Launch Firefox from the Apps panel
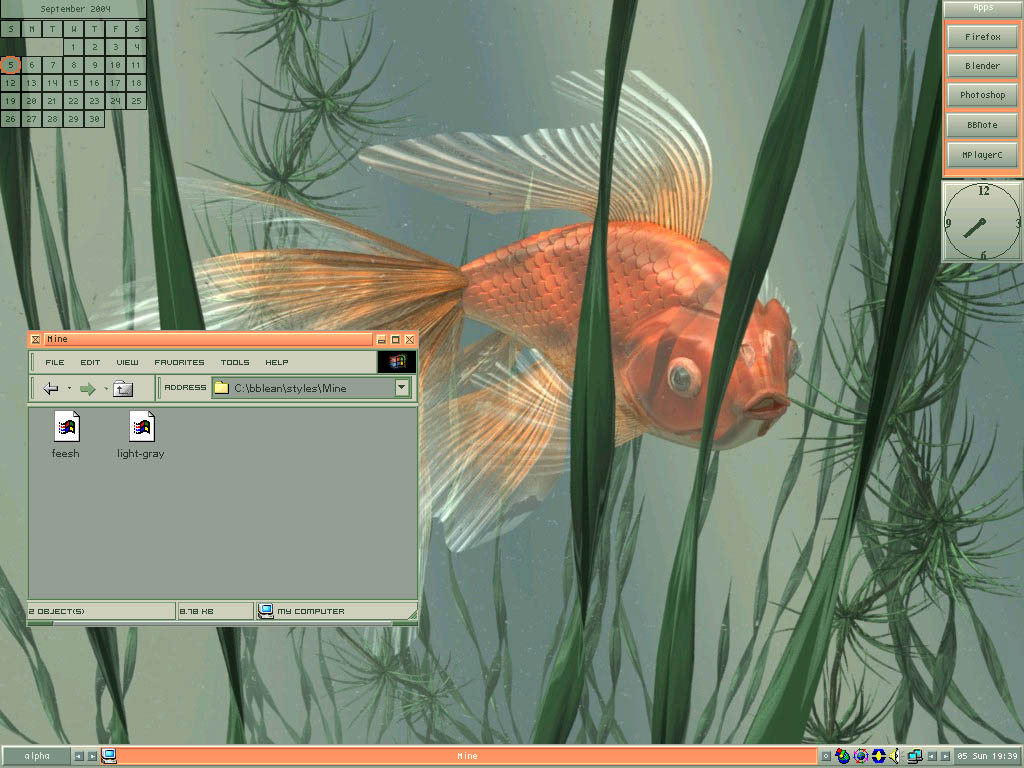 982,37
